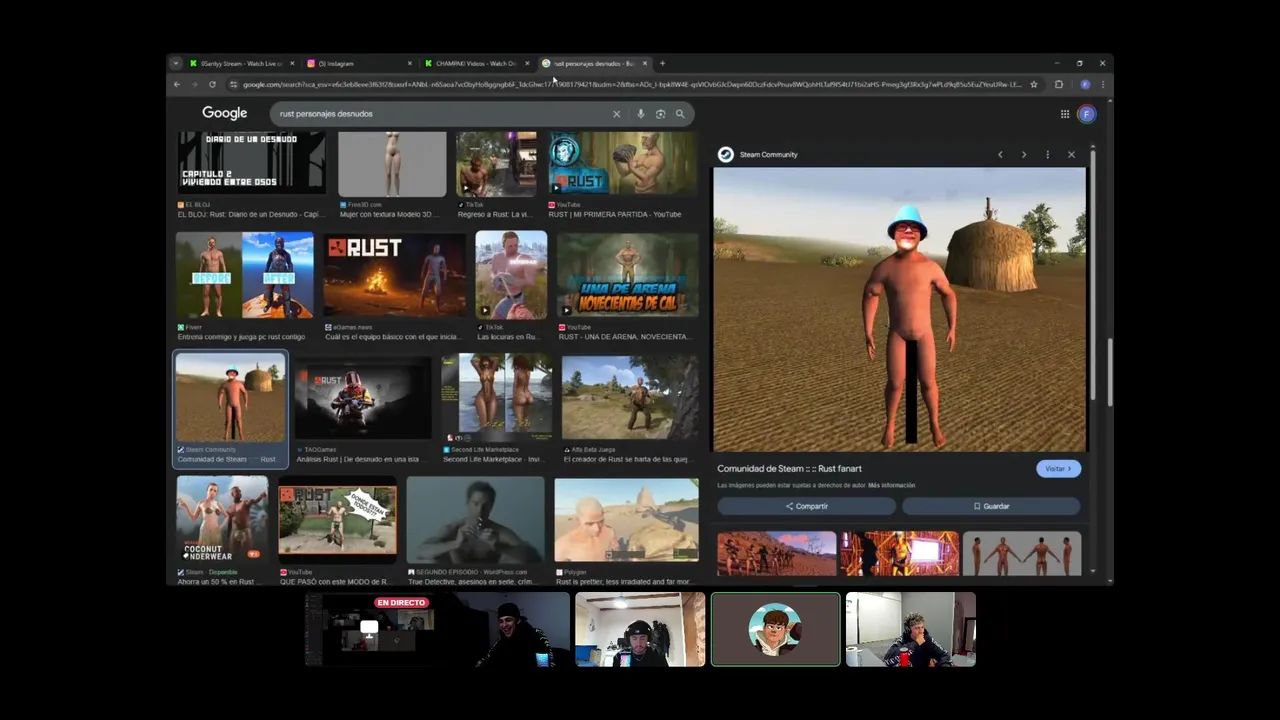
Task: Select the EN DIRECTO live stream tile
Action: pyautogui.click(x=370, y=629)
